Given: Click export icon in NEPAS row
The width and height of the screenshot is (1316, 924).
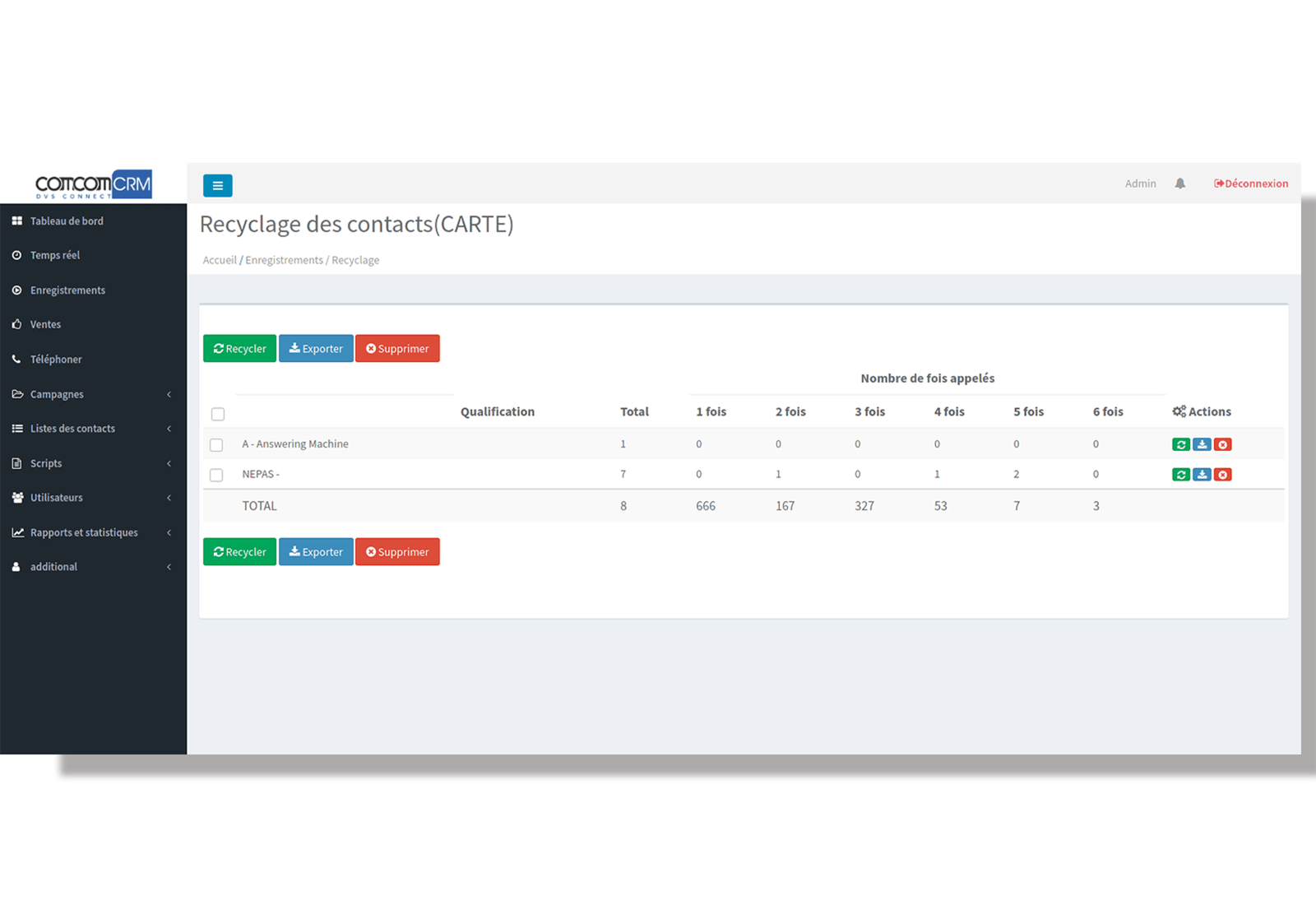Looking at the screenshot, I should tap(1202, 475).
